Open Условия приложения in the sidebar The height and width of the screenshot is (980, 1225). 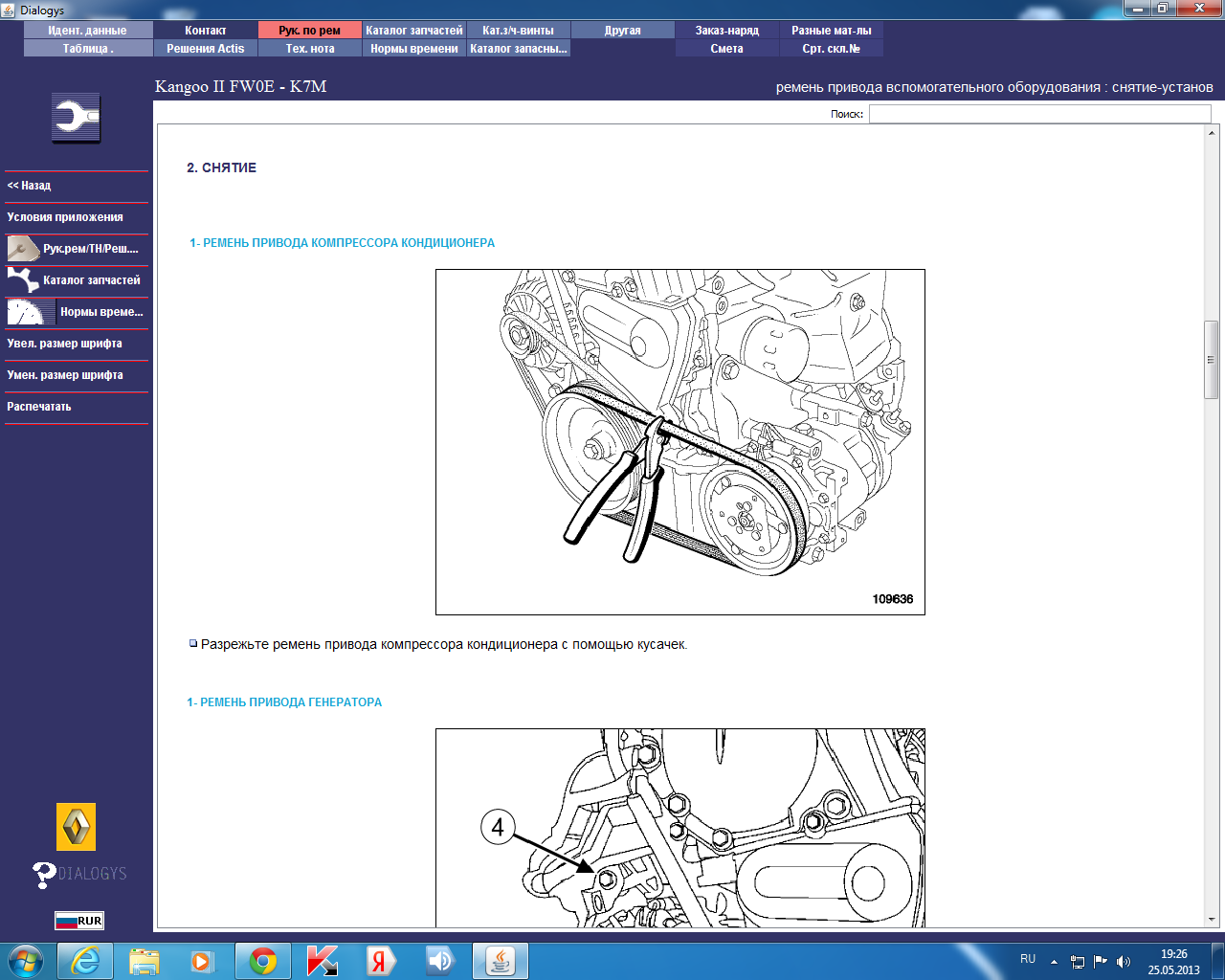(77, 217)
